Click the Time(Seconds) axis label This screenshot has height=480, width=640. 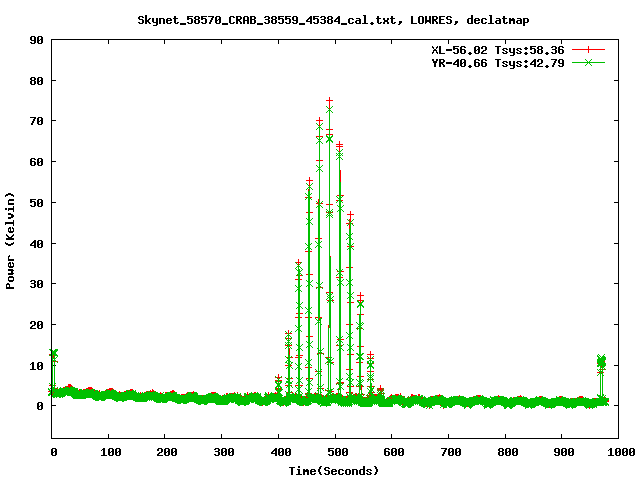tap(333, 471)
